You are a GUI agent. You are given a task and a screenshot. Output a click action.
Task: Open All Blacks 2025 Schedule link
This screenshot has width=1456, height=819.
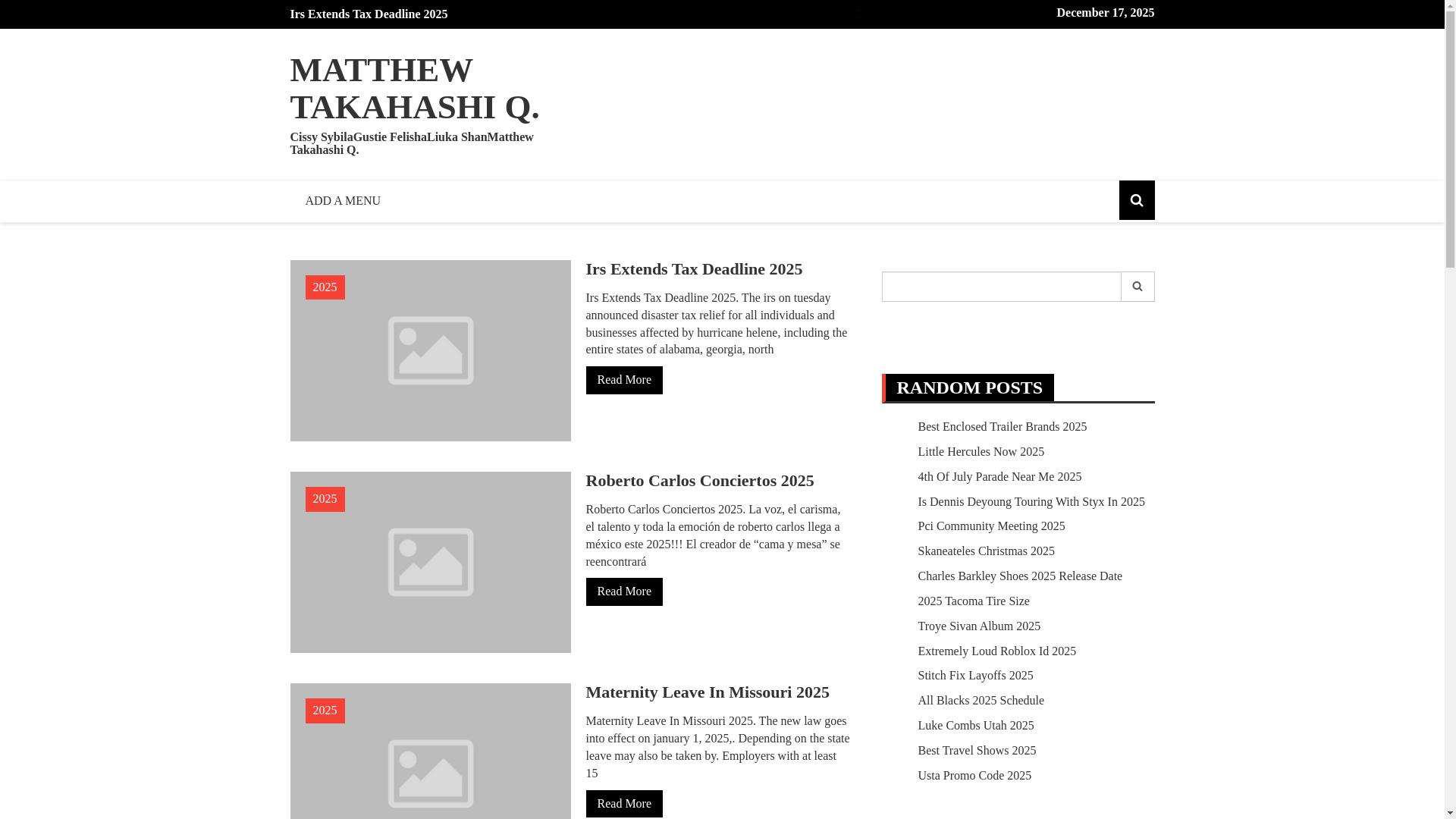click(981, 701)
